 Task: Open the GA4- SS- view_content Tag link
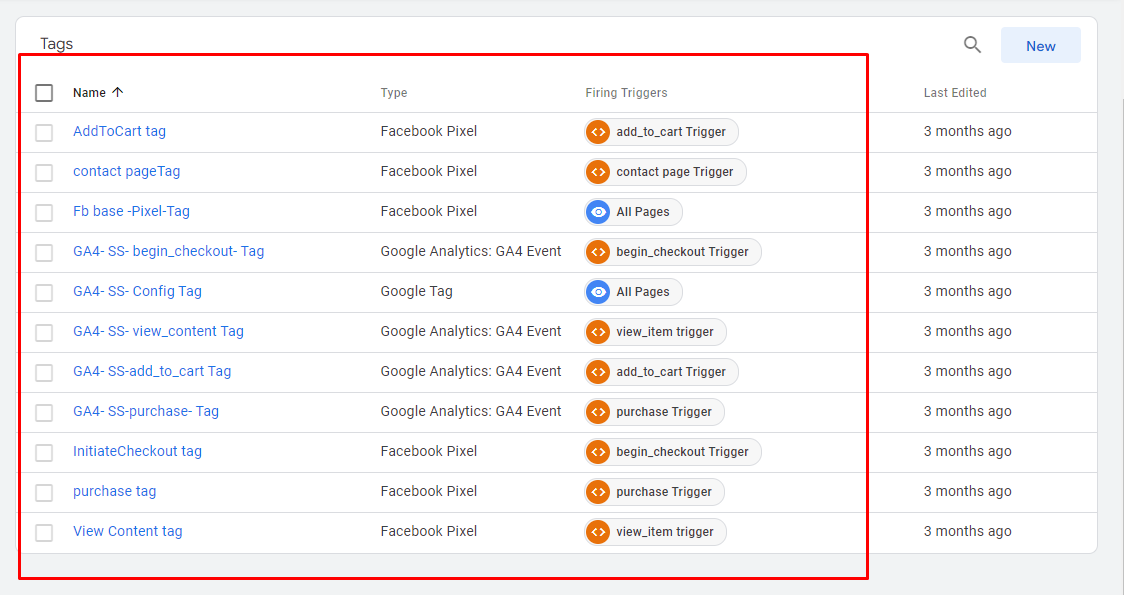[158, 331]
